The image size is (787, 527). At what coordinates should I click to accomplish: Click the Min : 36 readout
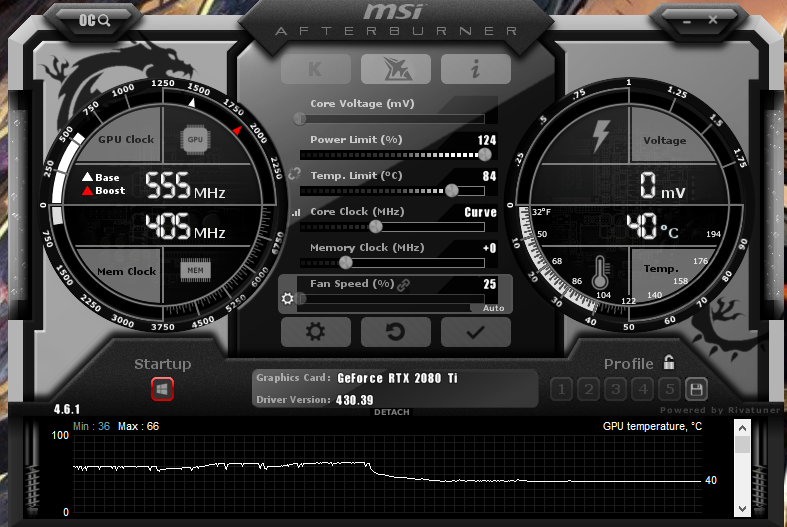[x=91, y=426]
